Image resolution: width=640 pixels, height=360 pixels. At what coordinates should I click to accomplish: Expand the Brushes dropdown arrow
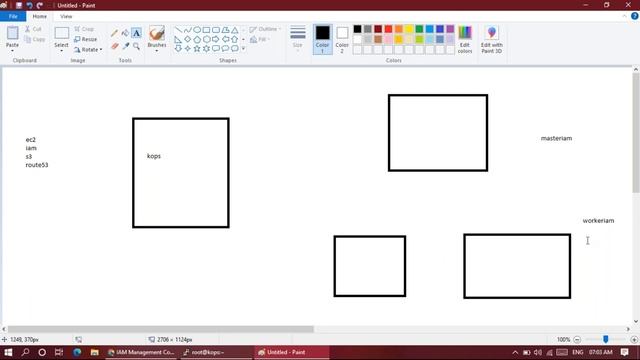pyautogui.click(x=157, y=51)
